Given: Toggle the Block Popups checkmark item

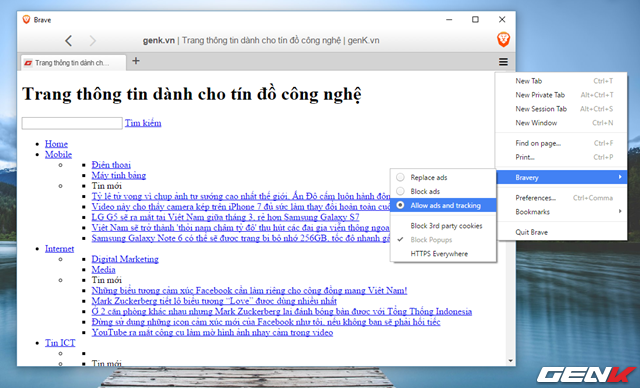Looking at the screenshot, I should click(x=443, y=239).
